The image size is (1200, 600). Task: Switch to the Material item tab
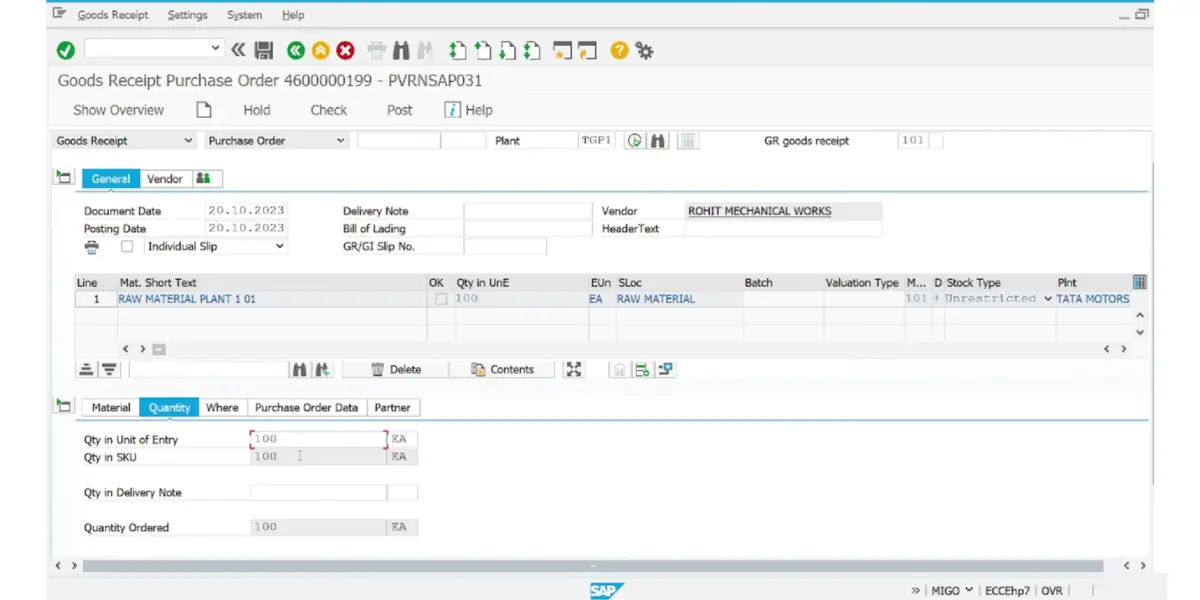tap(111, 407)
